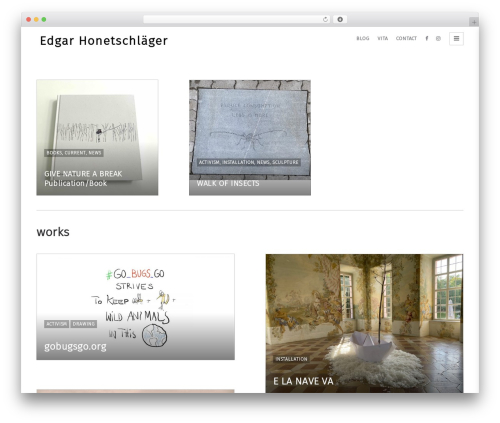Screen dimensions: 500x423
Task: Click the browser extension icon beside address bar
Action: pyautogui.click(x=340, y=20)
